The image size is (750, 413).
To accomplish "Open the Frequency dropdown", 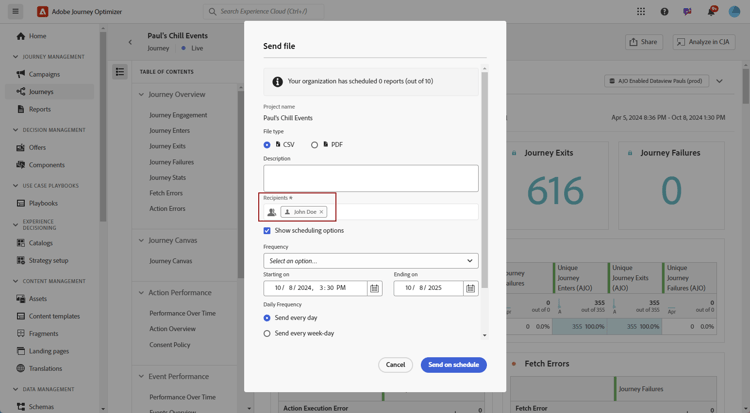I will (371, 261).
